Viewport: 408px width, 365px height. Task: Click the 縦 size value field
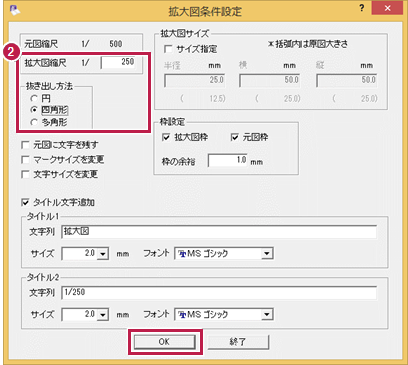[346, 80]
